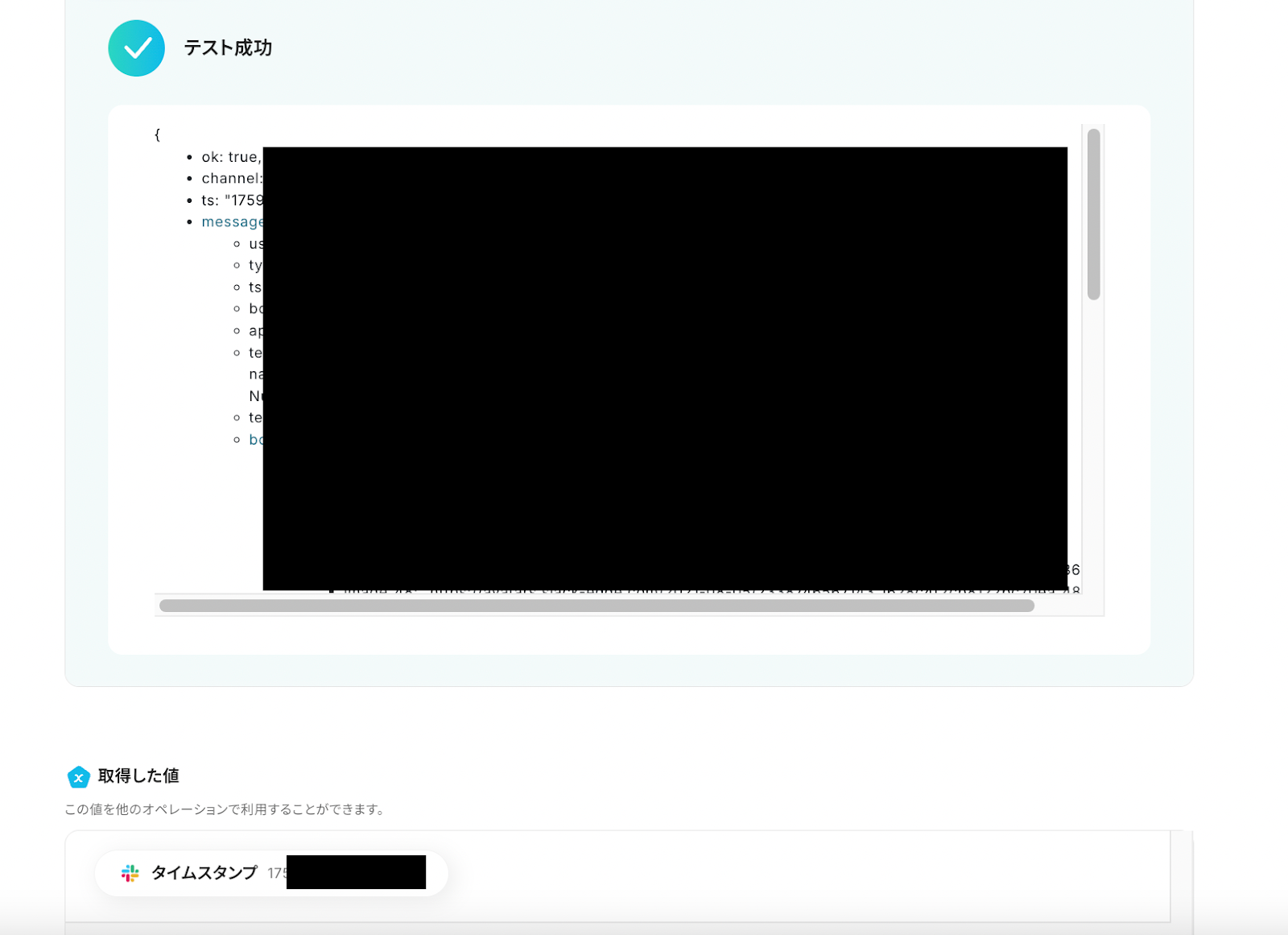
Task: Click the horizontal scrollbar under JSON result
Action: click(x=597, y=606)
